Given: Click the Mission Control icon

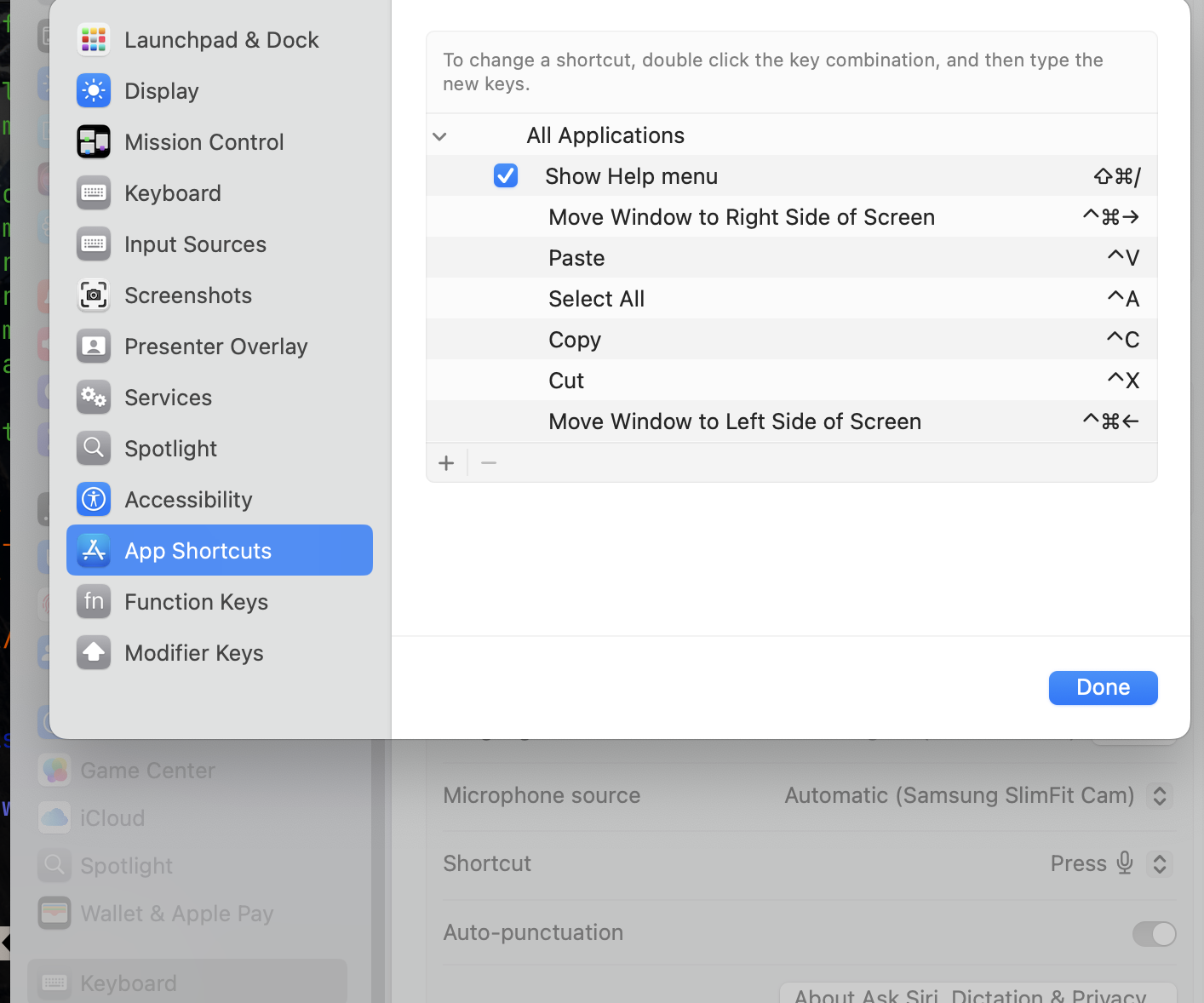Looking at the screenshot, I should click(94, 142).
